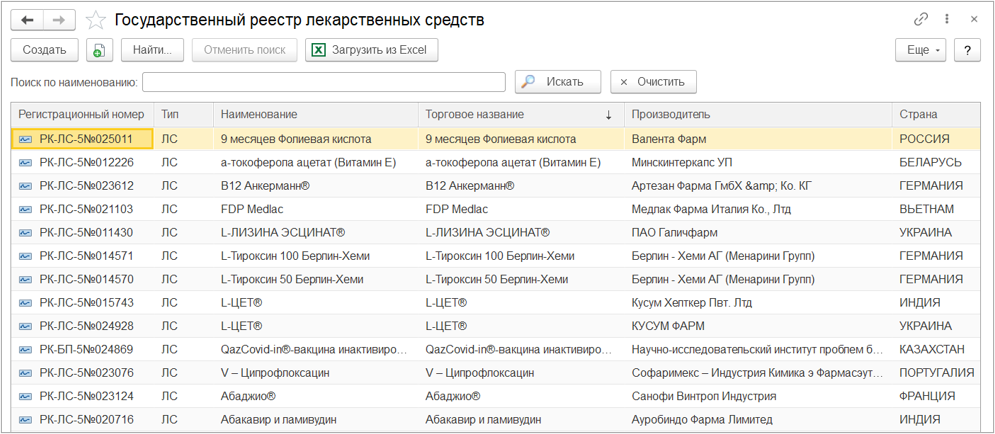This screenshot has width=995, height=434.
Task: Select registration number РК-ЛС-5№012226
Action: click(86, 162)
